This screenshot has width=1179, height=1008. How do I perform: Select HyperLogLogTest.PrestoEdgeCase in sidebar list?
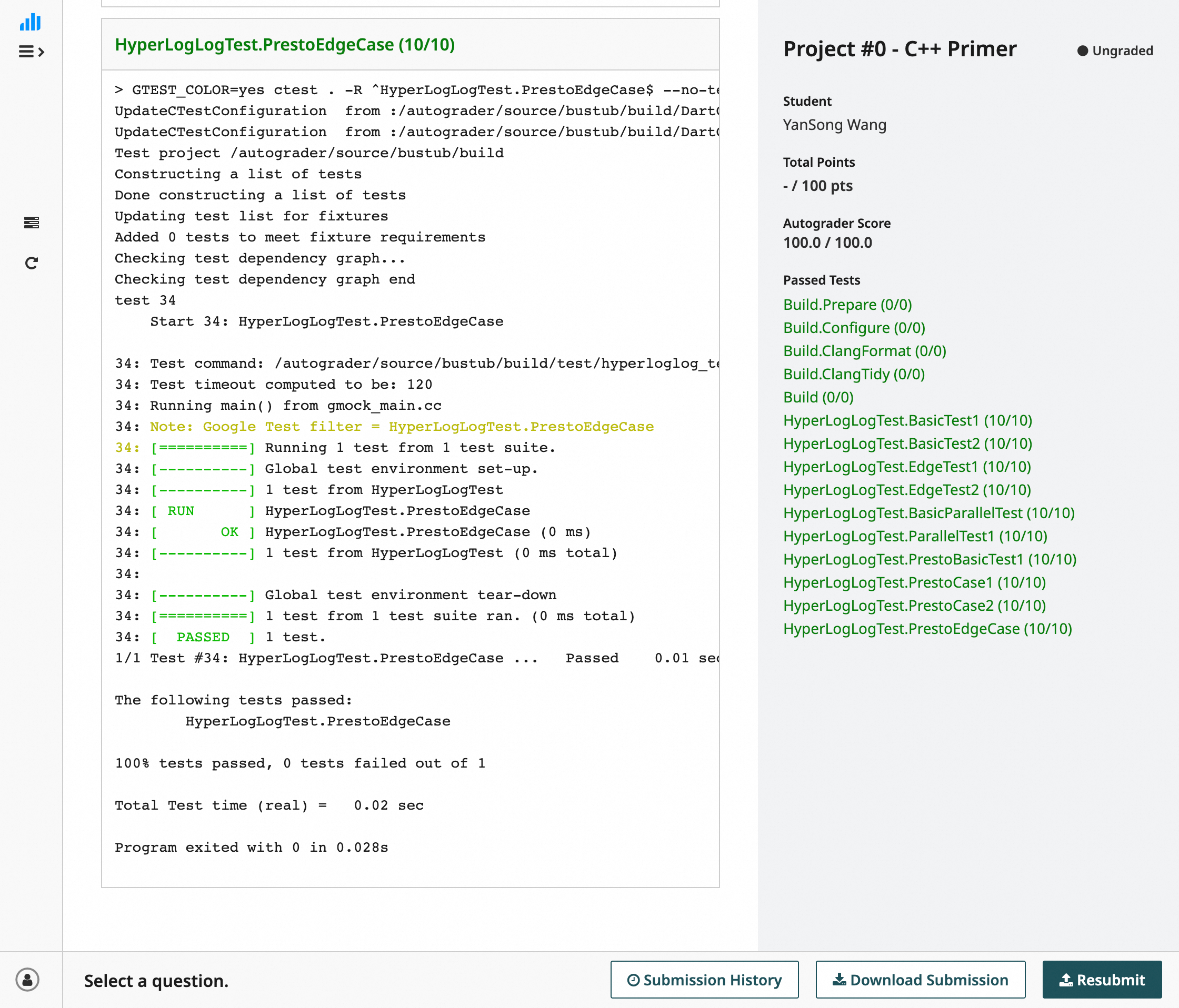pos(927,629)
